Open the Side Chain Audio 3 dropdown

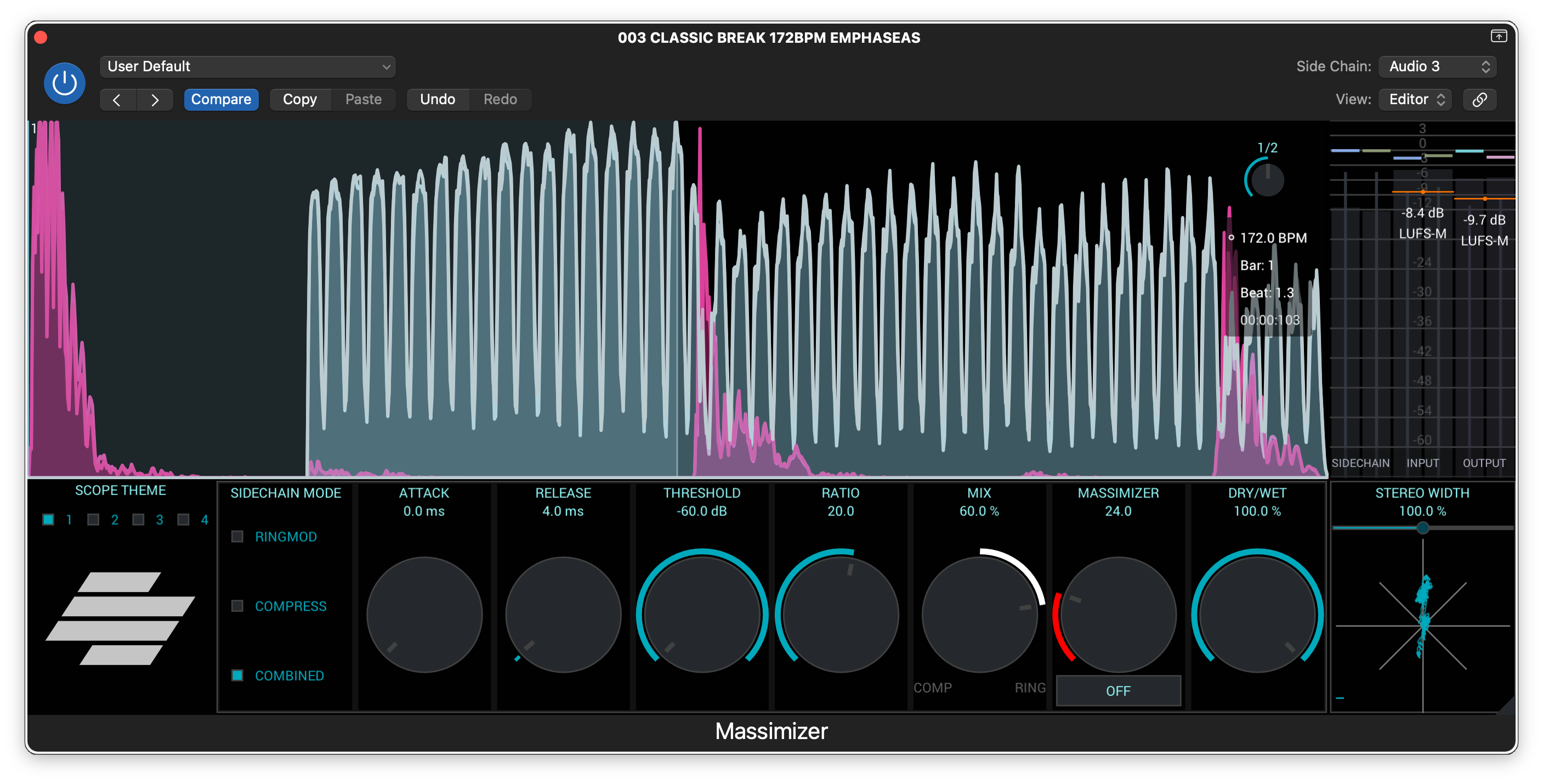click(x=1438, y=66)
